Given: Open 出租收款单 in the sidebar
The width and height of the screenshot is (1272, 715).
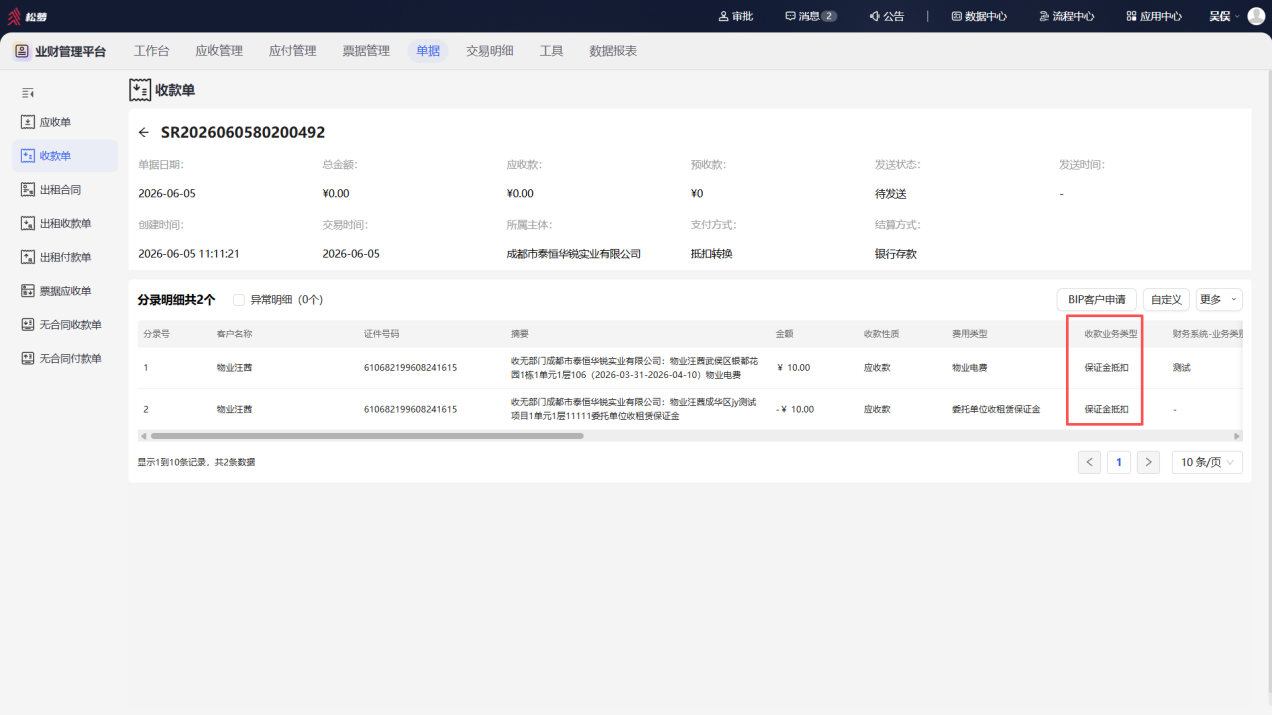Looking at the screenshot, I should point(65,224).
